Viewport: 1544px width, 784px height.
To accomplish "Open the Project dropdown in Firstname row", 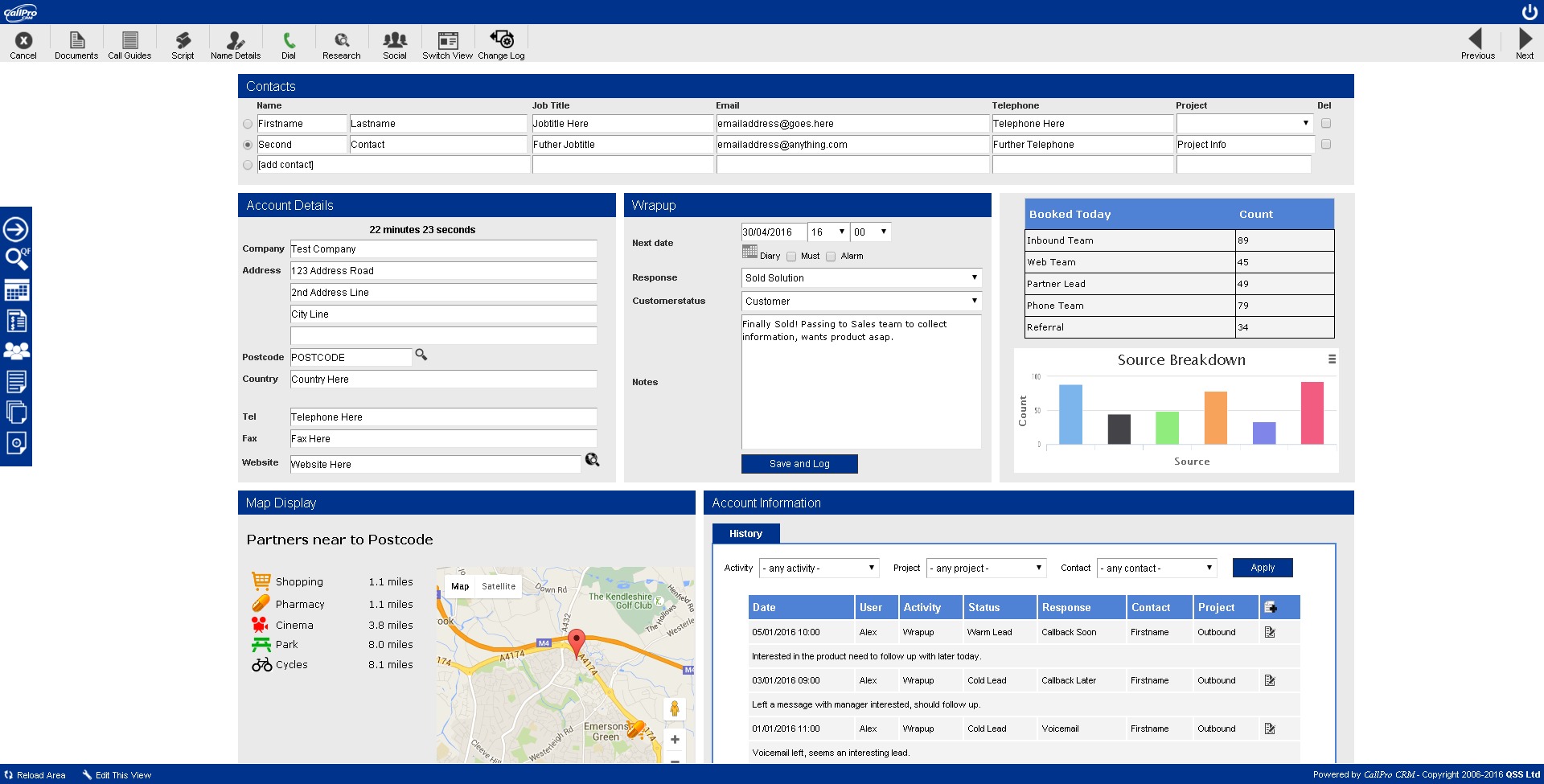I will pos(1245,124).
